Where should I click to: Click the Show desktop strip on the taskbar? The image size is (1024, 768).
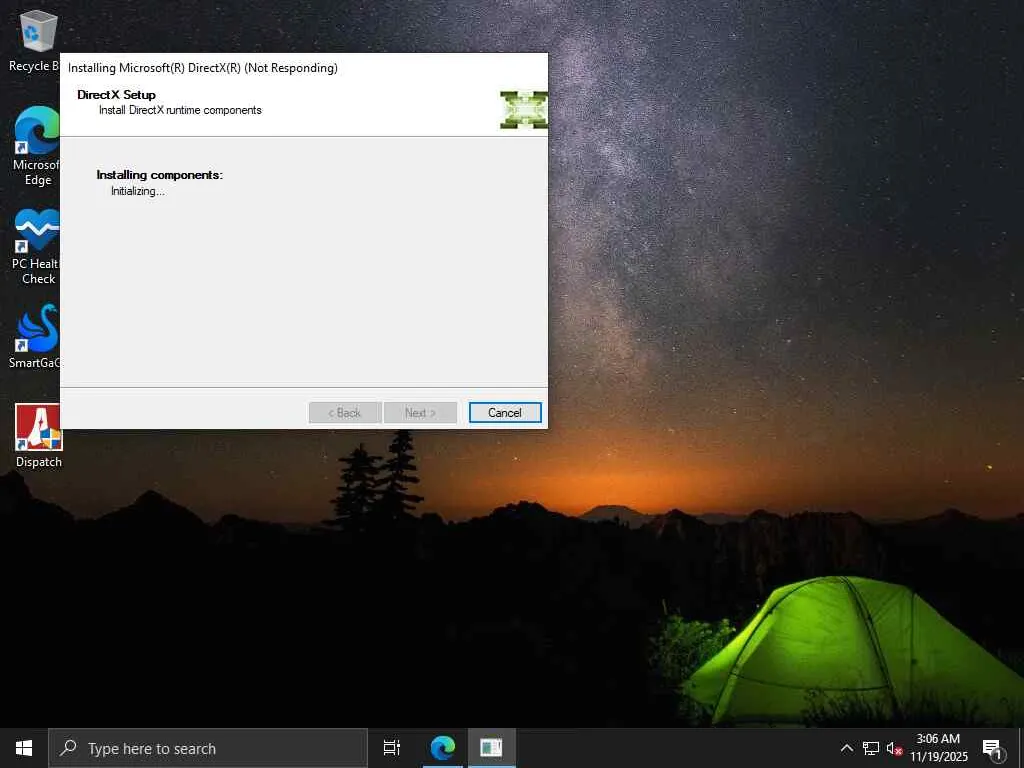(x=1021, y=748)
